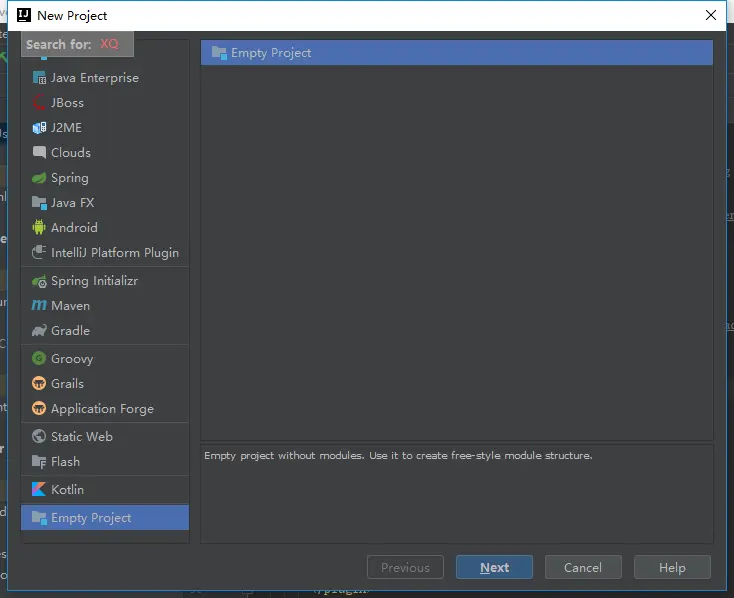
Task: Select Spring Initializr entry
Action: 105,281
